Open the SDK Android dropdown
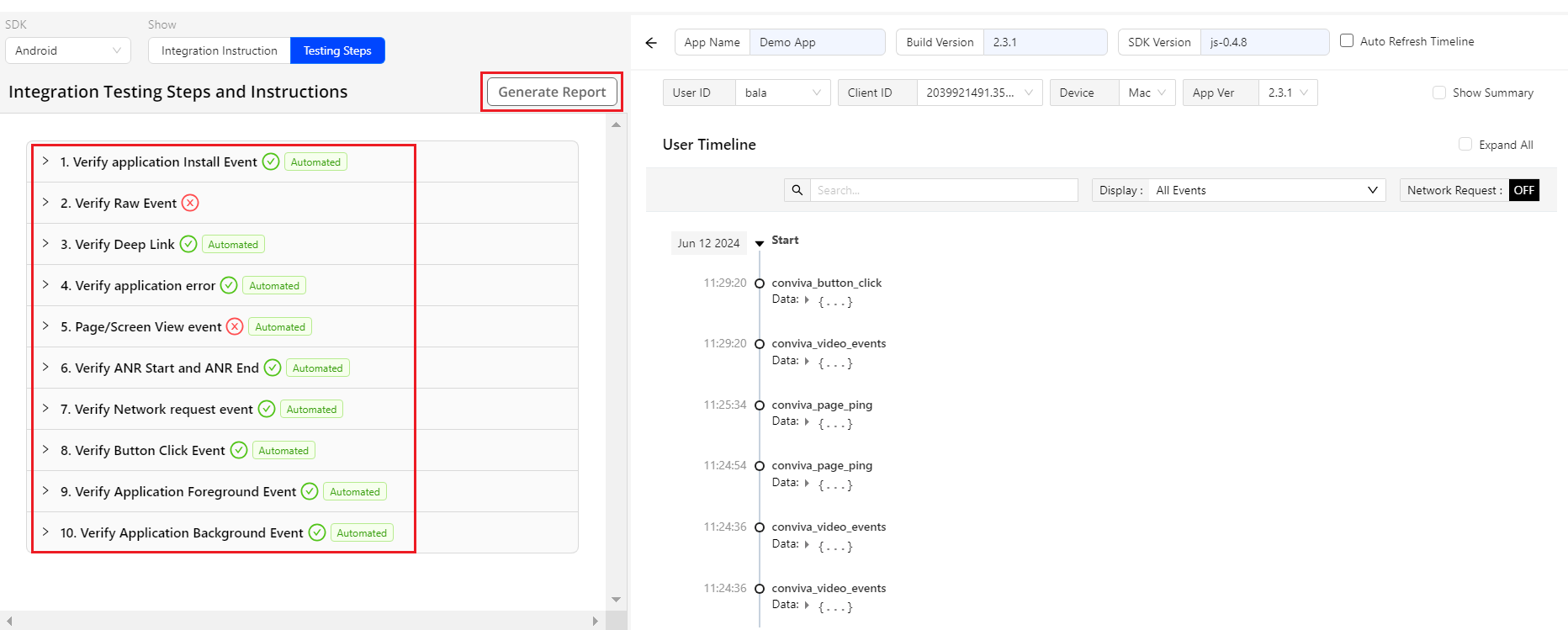Image resolution: width=1568 pixels, height=630 pixels. 68,50
